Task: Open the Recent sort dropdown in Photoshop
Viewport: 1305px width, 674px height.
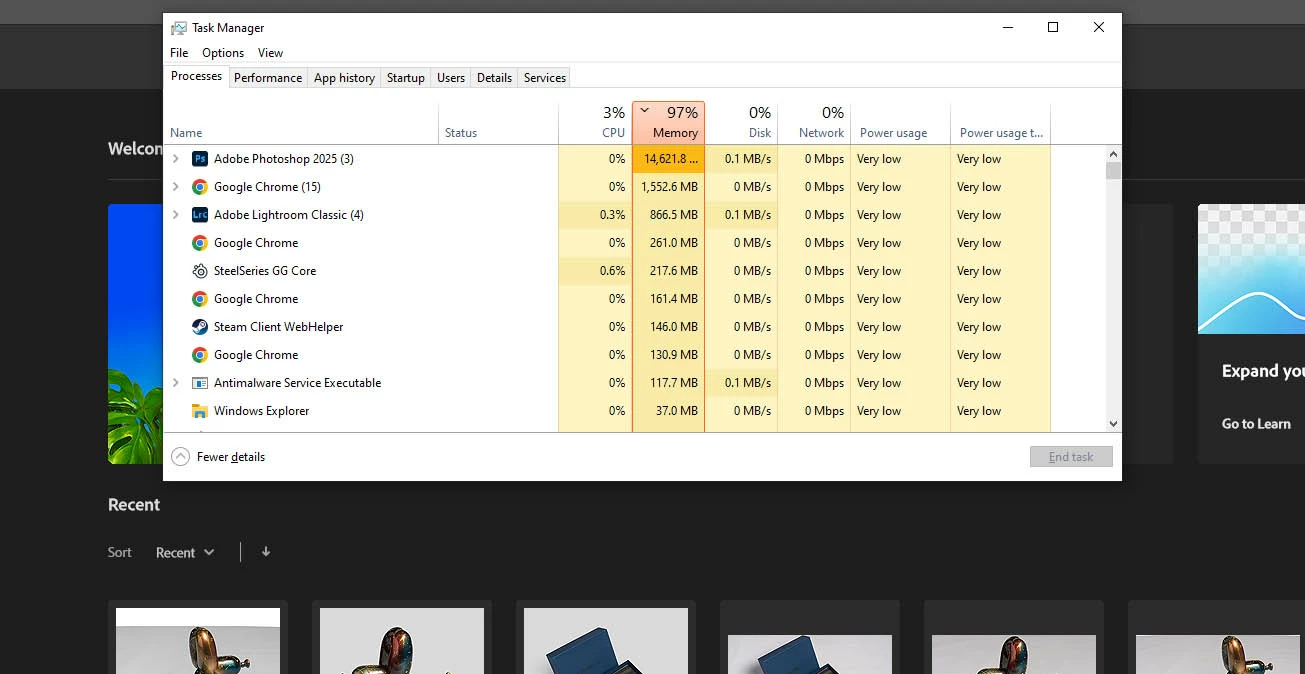Action: pos(185,552)
